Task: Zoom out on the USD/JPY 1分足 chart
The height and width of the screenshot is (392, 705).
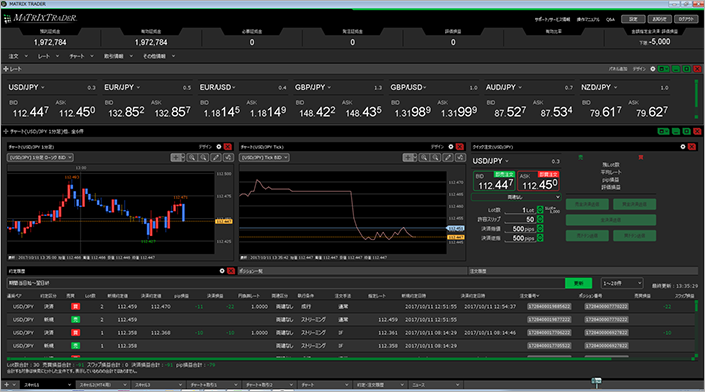Action: coord(204,157)
